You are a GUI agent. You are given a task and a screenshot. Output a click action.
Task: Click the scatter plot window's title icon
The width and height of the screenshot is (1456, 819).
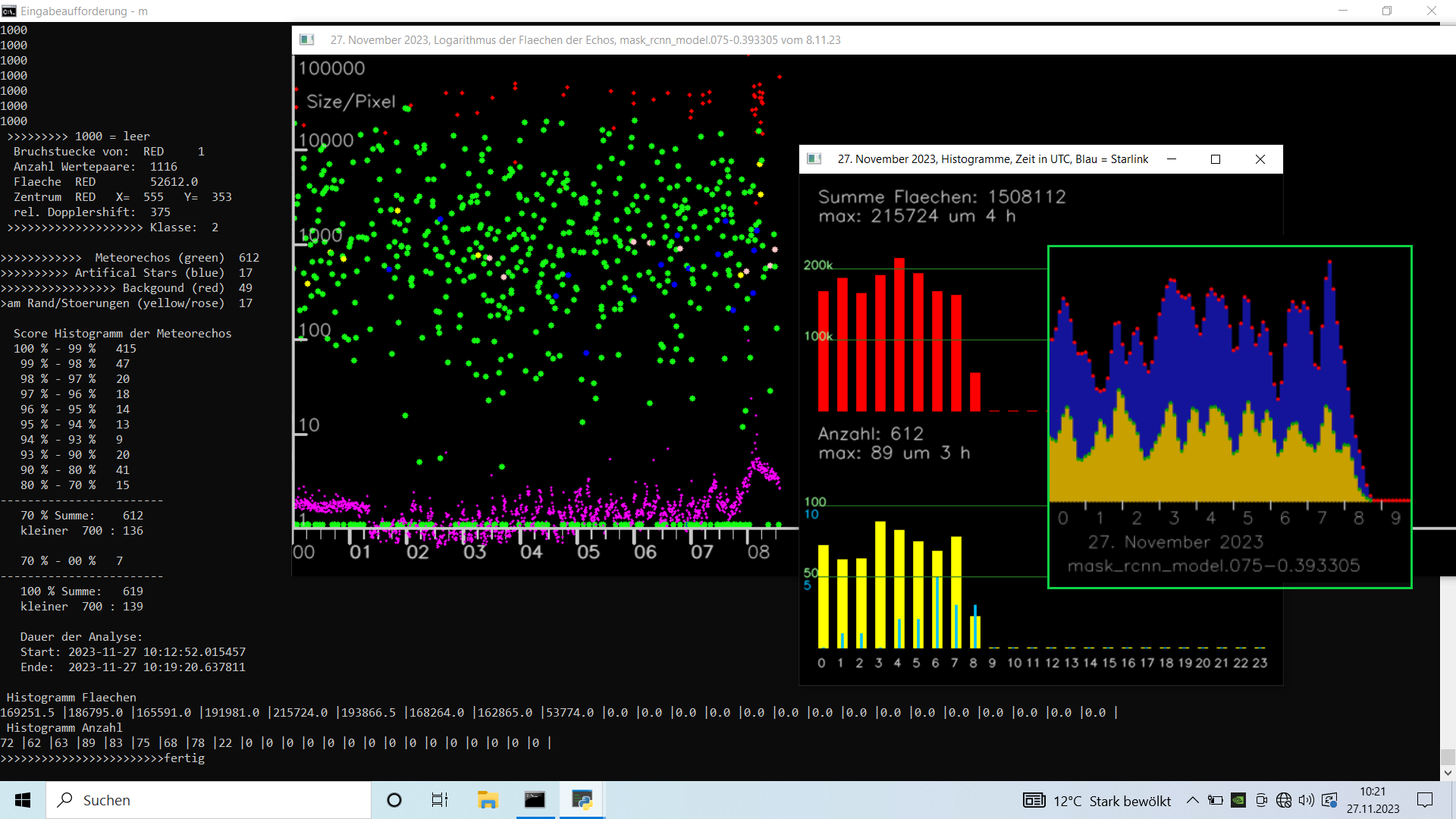tap(307, 39)
